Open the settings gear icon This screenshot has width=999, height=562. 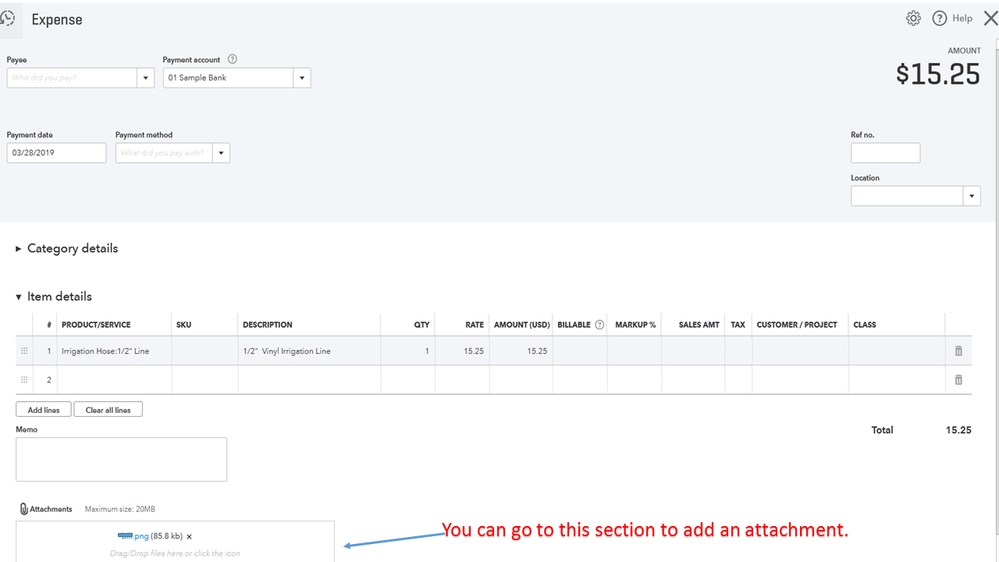point(913,18)
